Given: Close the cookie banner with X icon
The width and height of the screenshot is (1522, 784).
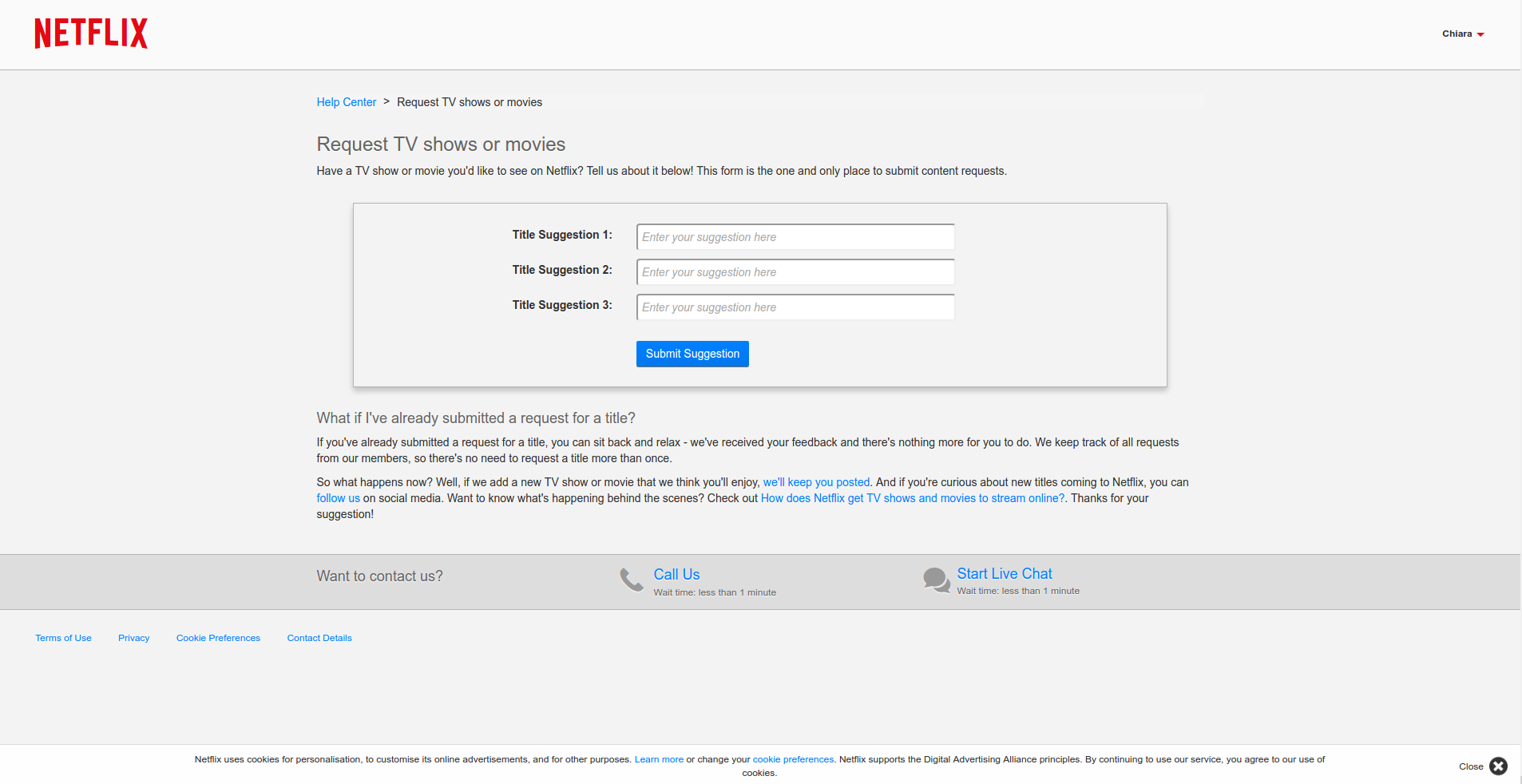Looking at the screenshot, I should click(x=1498, y=766).
